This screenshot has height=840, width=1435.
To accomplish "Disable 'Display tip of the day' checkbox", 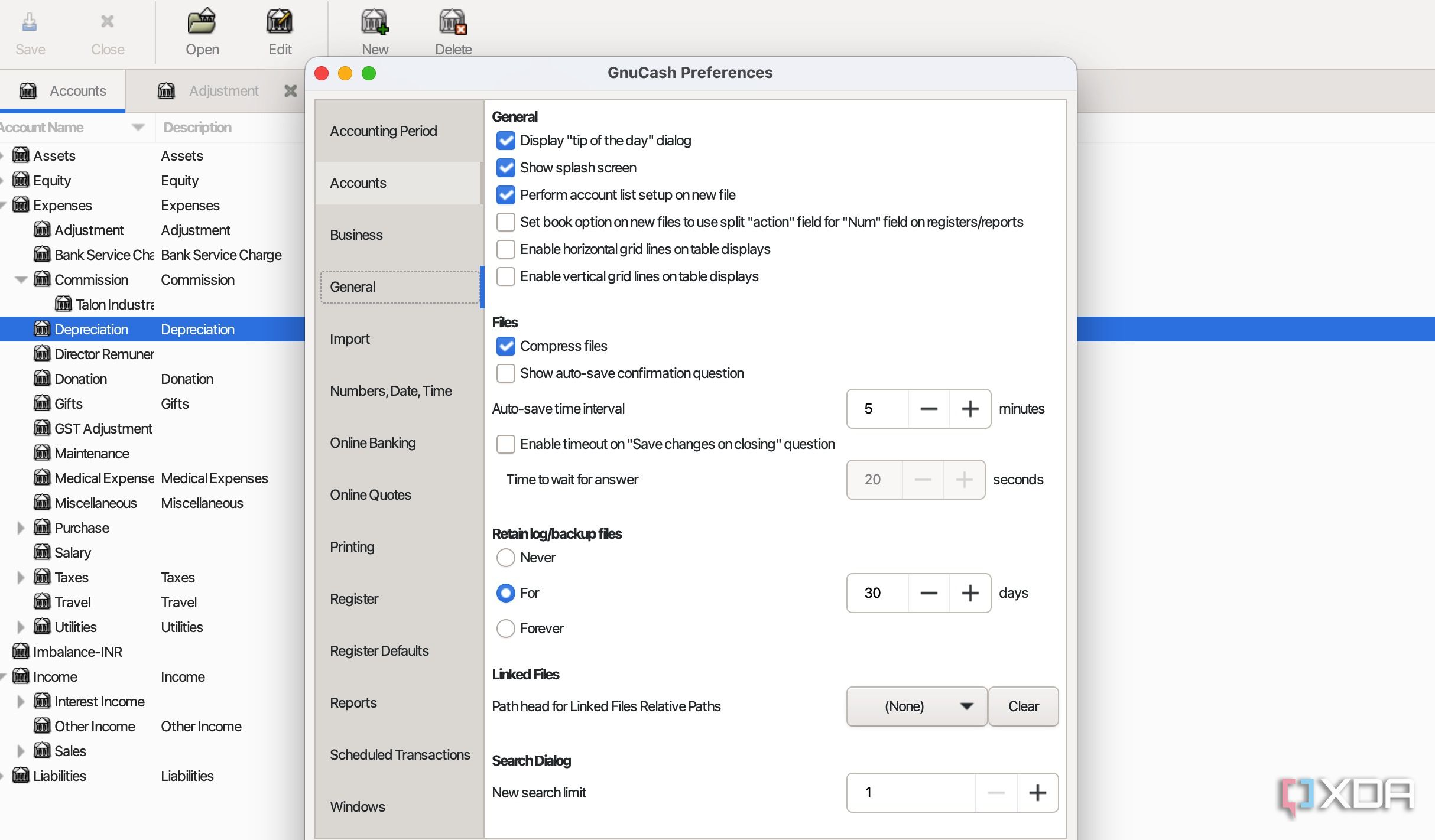I will (x=505, y=141).
